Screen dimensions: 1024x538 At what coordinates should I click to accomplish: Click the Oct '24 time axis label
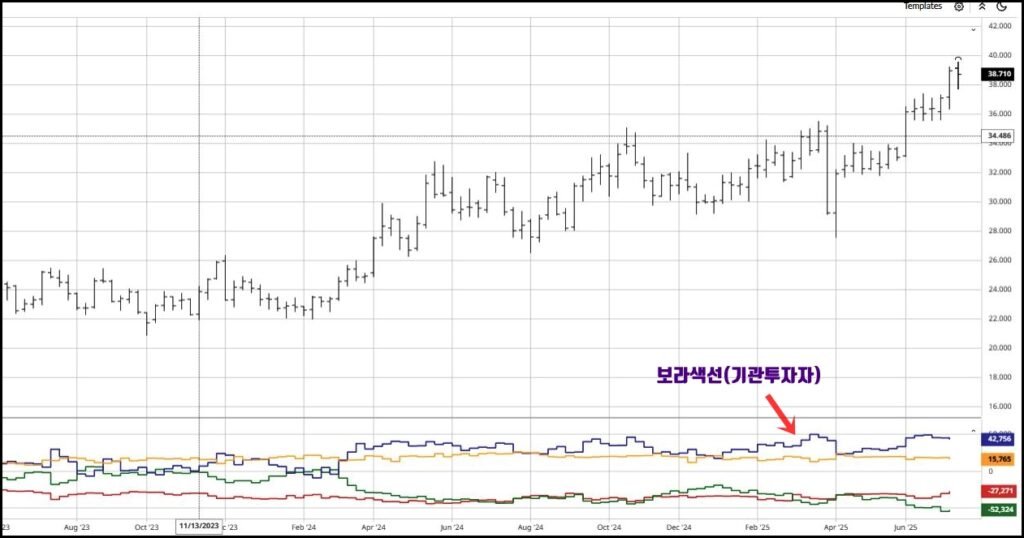pyautogui.click(x=609, y=527)
